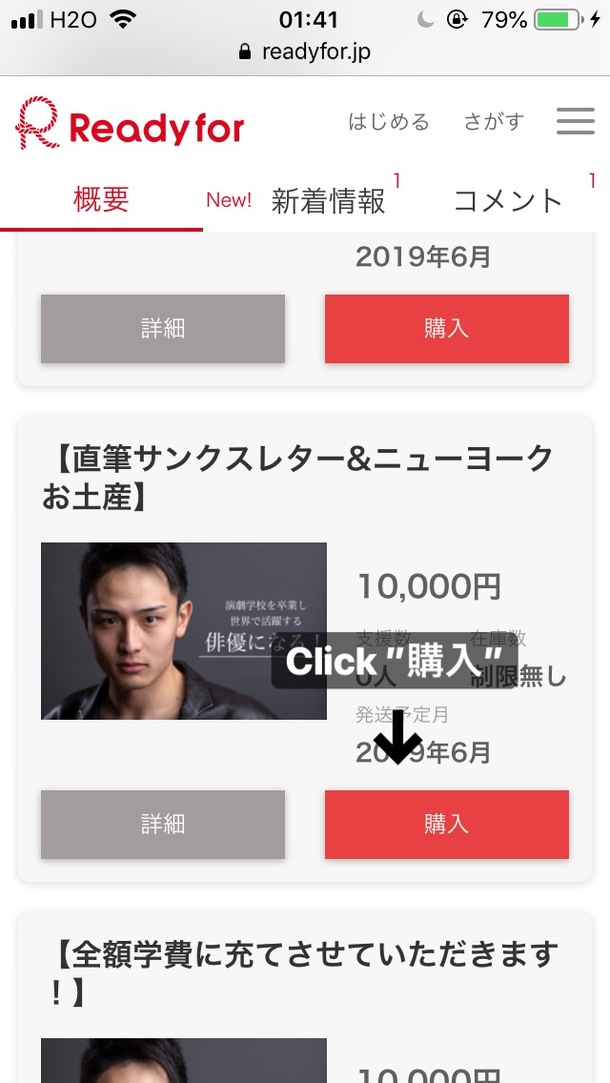Switch to the 概要 tab

(x=102, y=200)
